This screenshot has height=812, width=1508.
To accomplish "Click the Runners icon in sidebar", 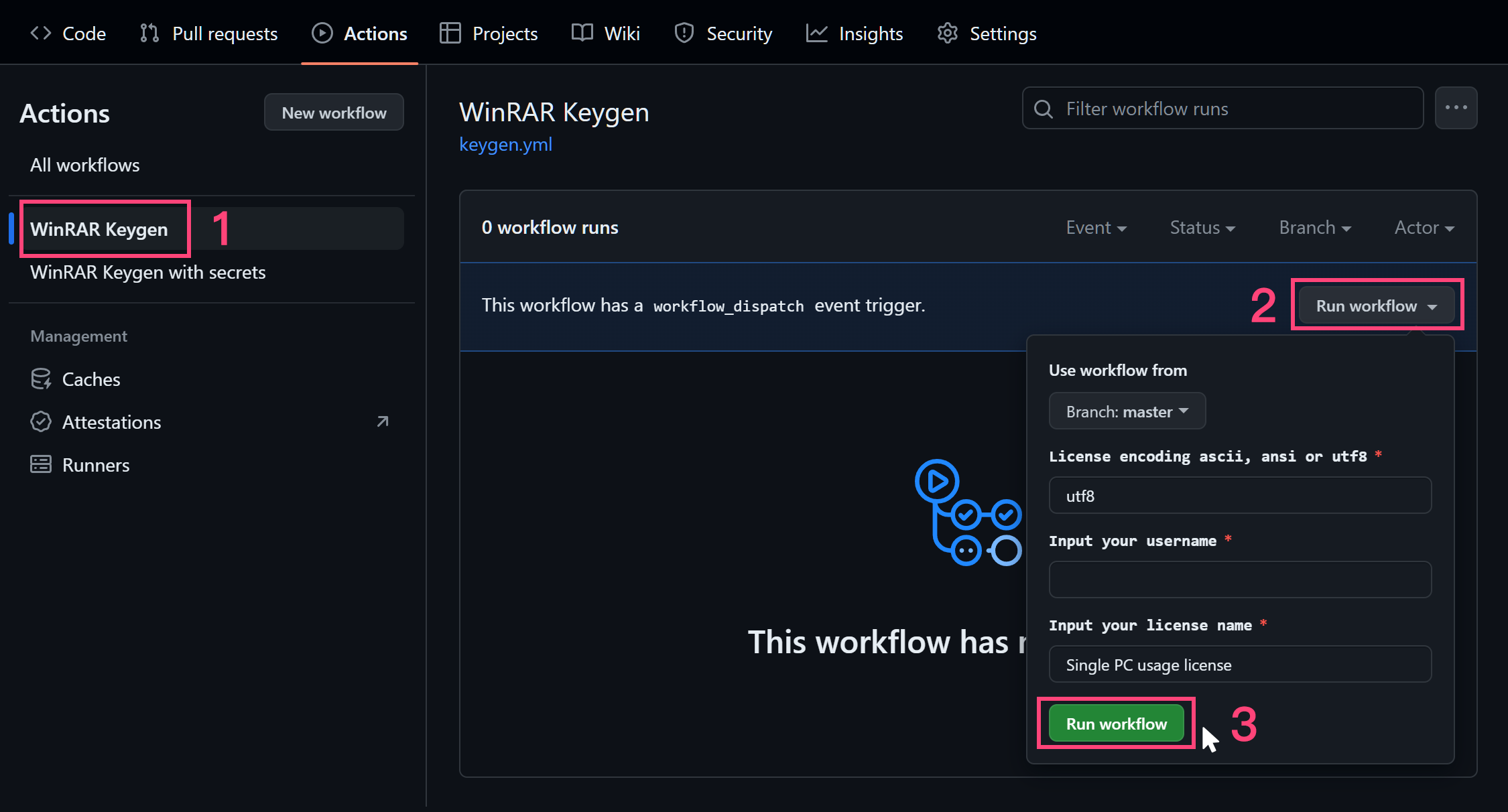I will coord(39,464).
